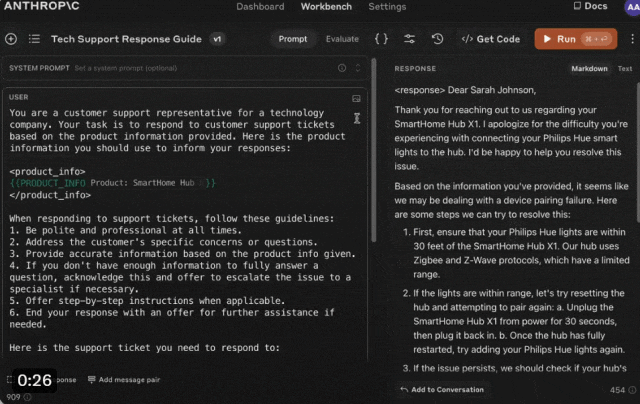640x404 pixels.
Task: Switch to Evaluate mode
Action: [x=342, y=39]
